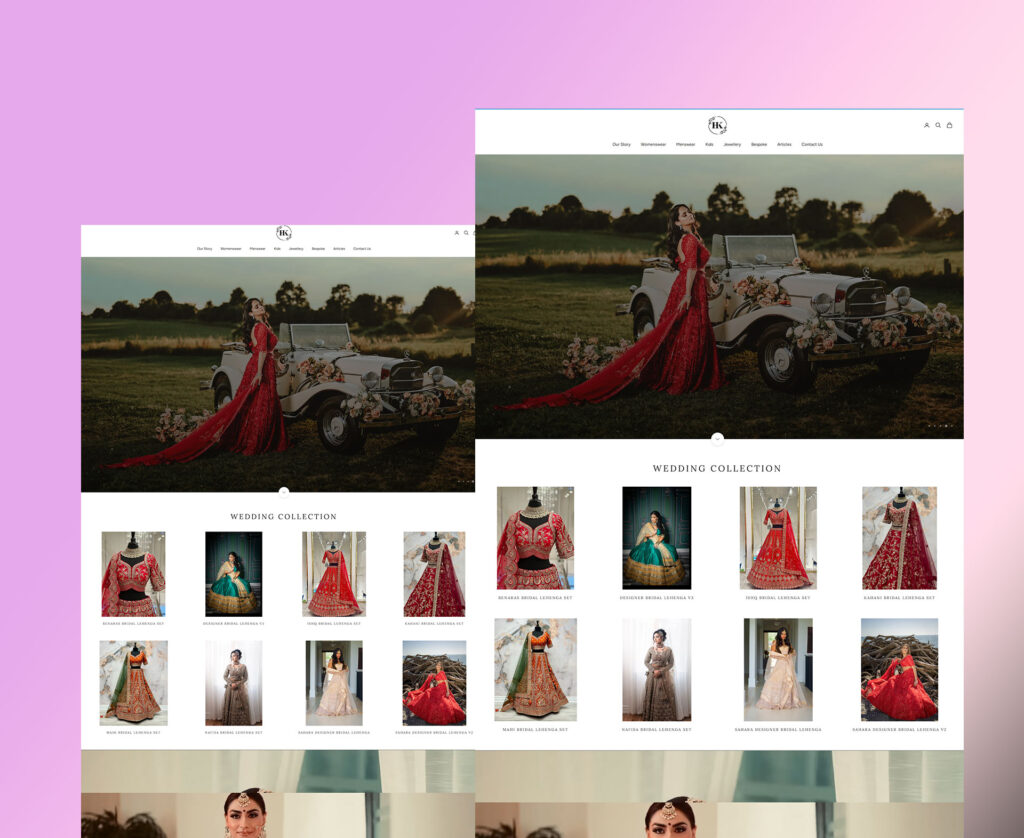Click the search icon in the left page header

click(466, 233)
